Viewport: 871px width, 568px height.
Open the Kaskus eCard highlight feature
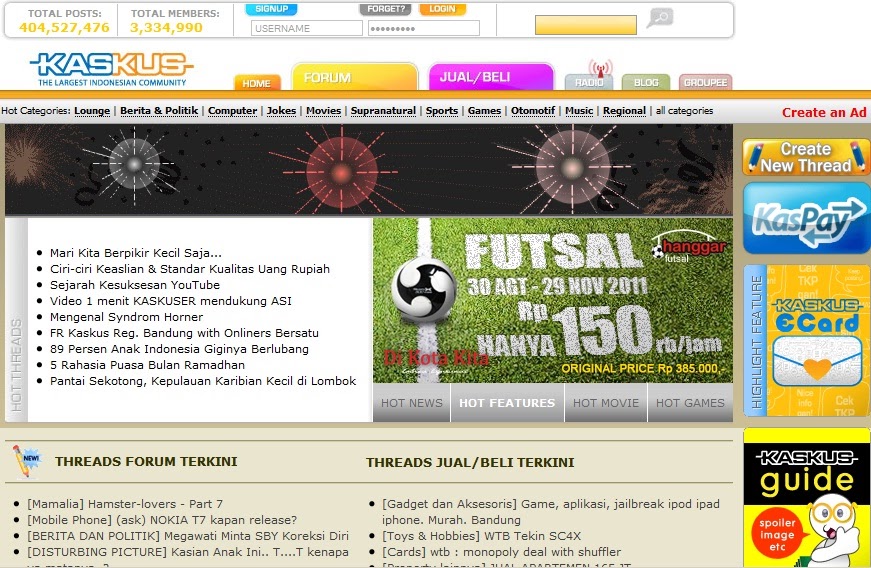tap(807, 340)
